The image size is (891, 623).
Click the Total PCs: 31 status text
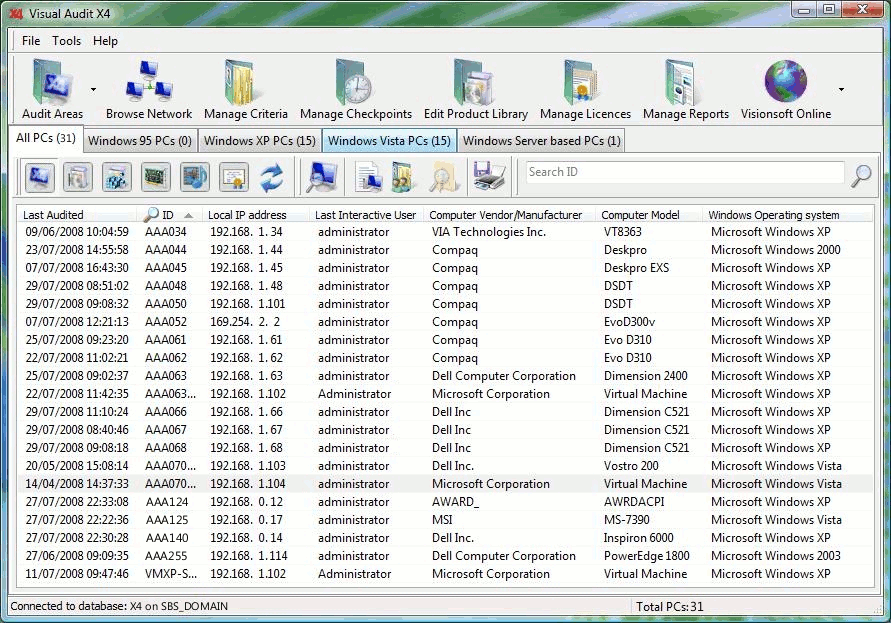coord(669,607)
